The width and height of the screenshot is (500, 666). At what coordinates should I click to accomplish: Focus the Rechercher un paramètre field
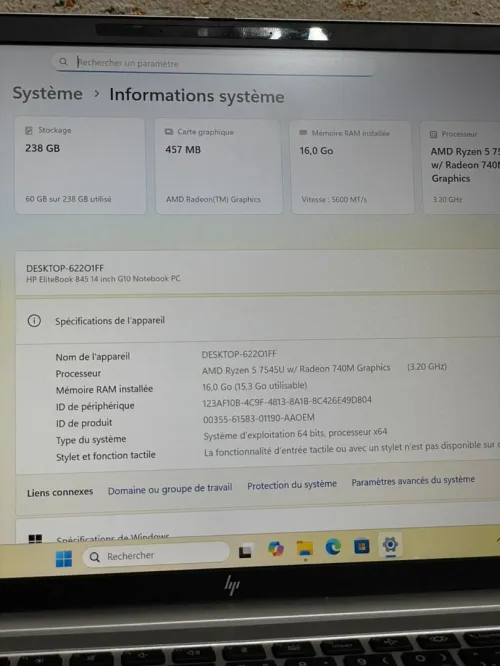215,64
